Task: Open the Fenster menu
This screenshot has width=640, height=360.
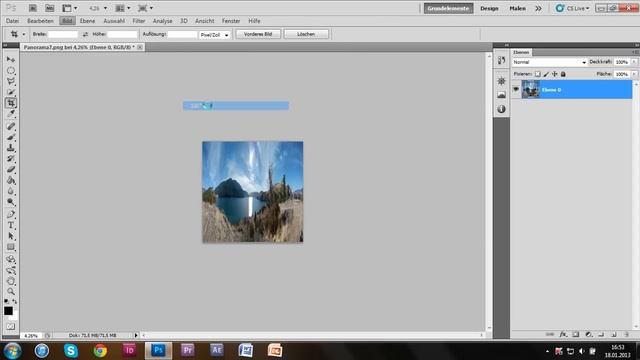Action: coord(231,21)
